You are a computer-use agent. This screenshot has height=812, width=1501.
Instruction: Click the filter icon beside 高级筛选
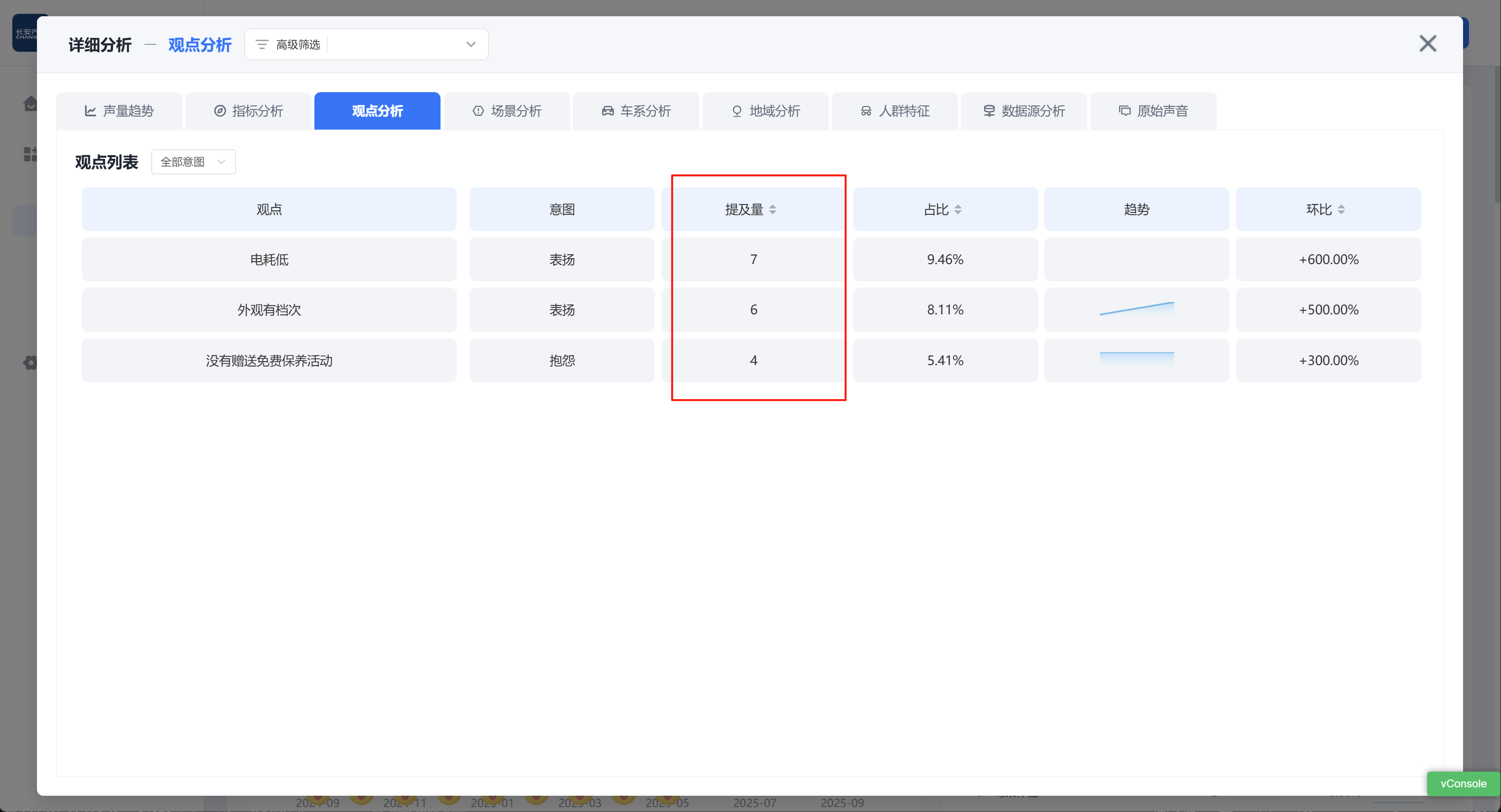(262, 44)
